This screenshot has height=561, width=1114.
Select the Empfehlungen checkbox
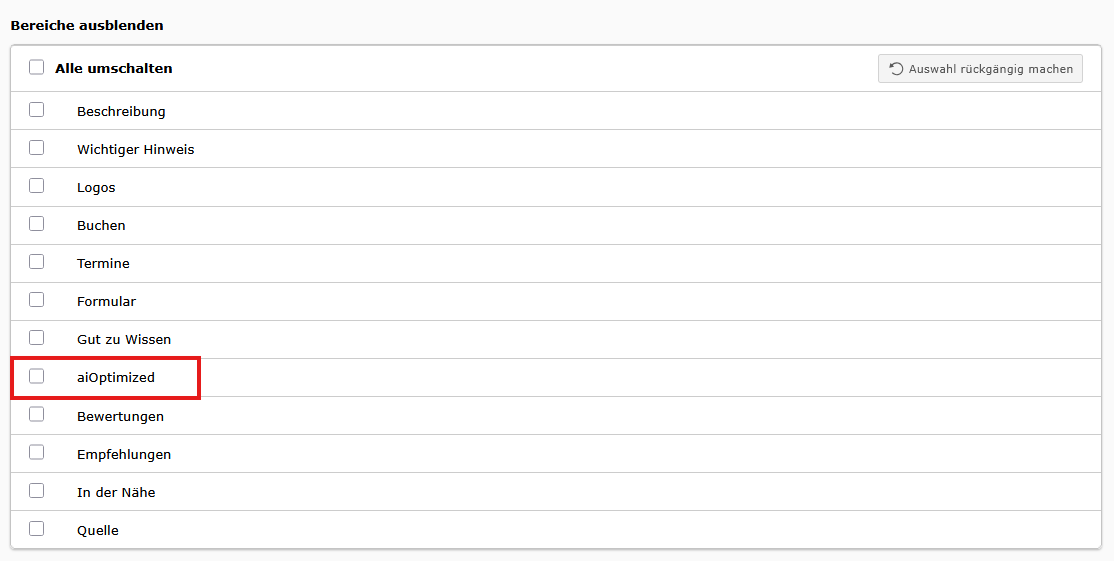click(x=37, y=453)
